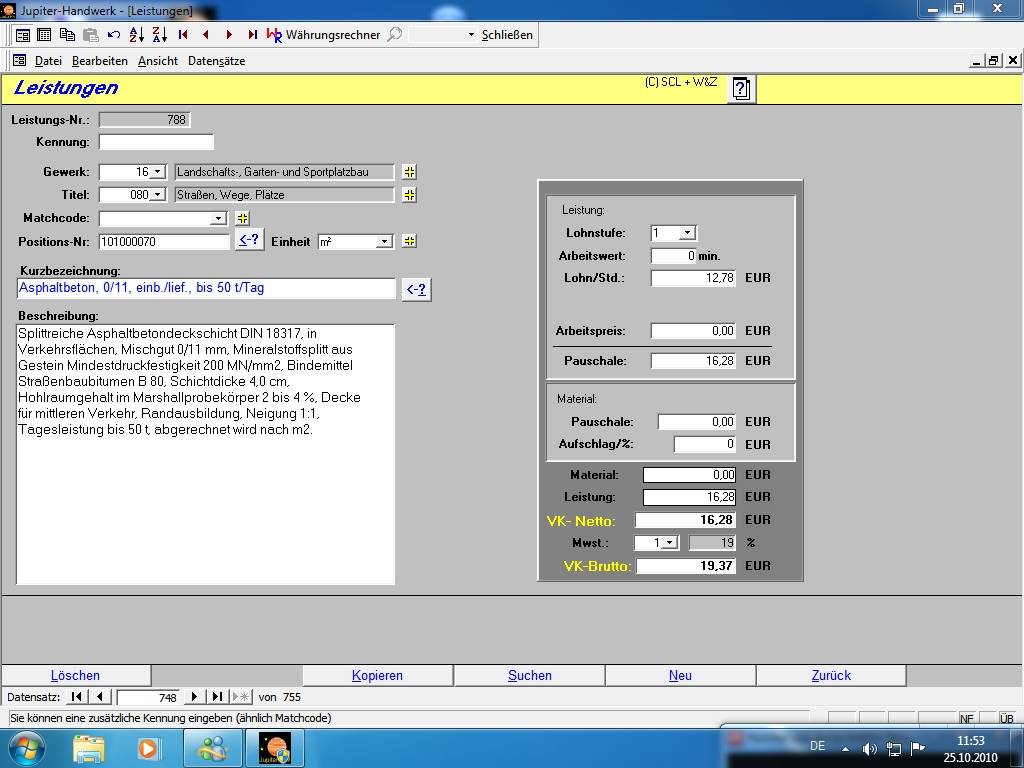Open the Währungsrechner currency calculator
1024x768 pixels.
coord(332,34)
